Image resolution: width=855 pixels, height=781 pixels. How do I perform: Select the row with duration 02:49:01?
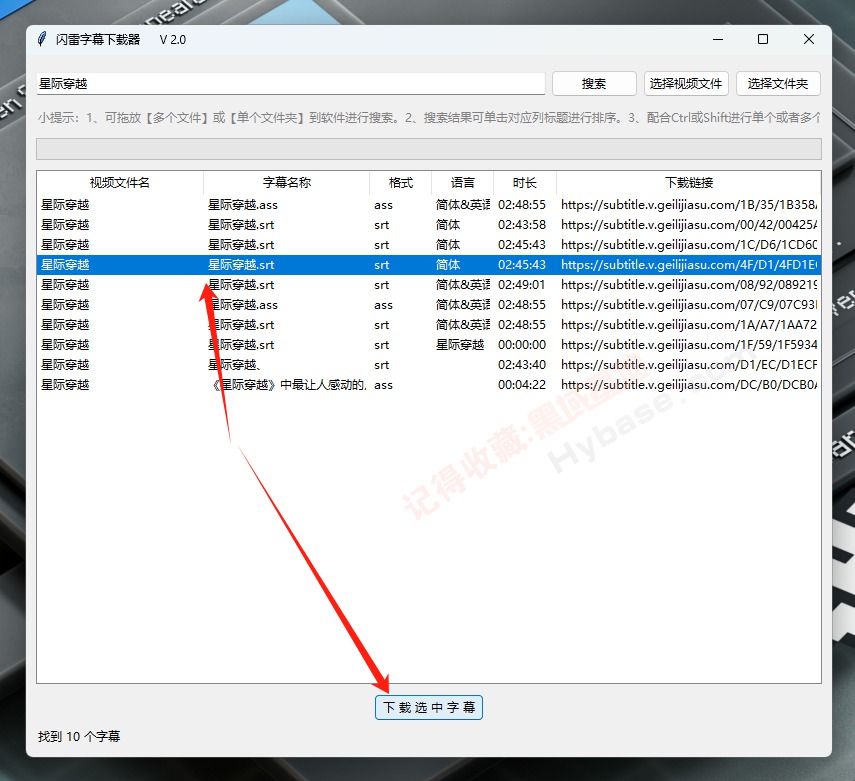(429, 285)
